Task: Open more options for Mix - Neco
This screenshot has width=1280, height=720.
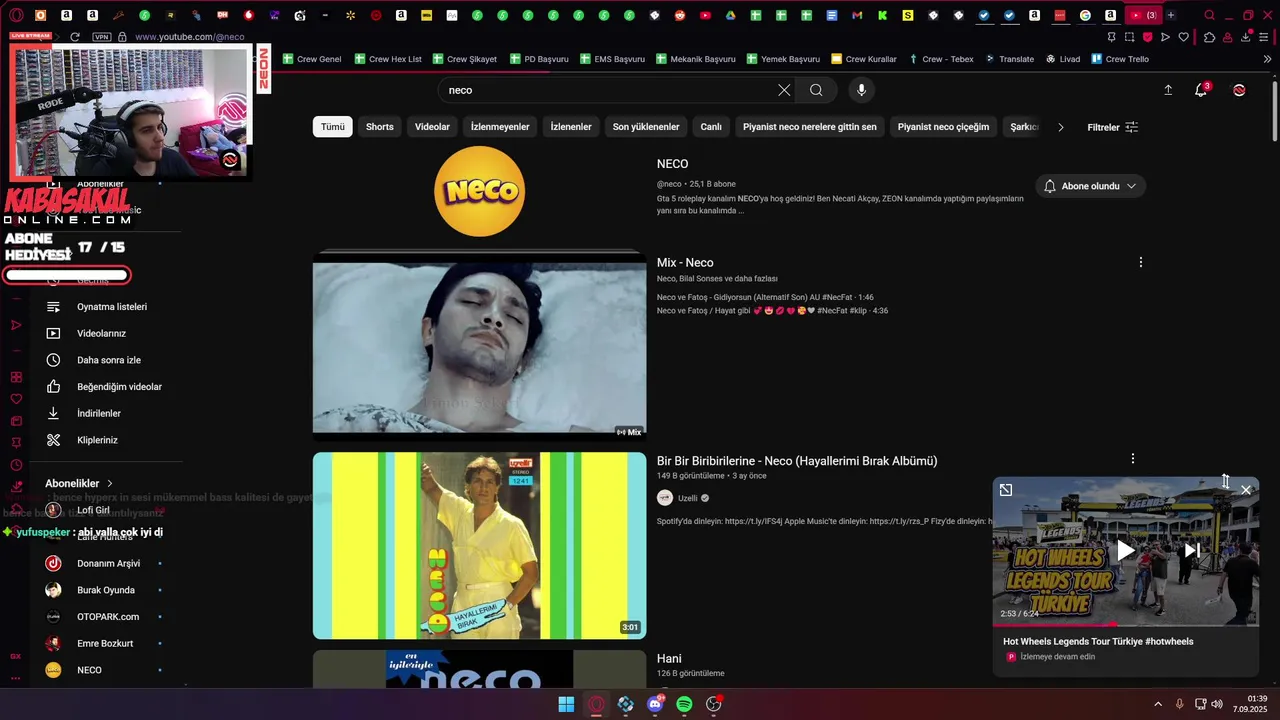Action: pyautogui.click(x=1141, y=262)
